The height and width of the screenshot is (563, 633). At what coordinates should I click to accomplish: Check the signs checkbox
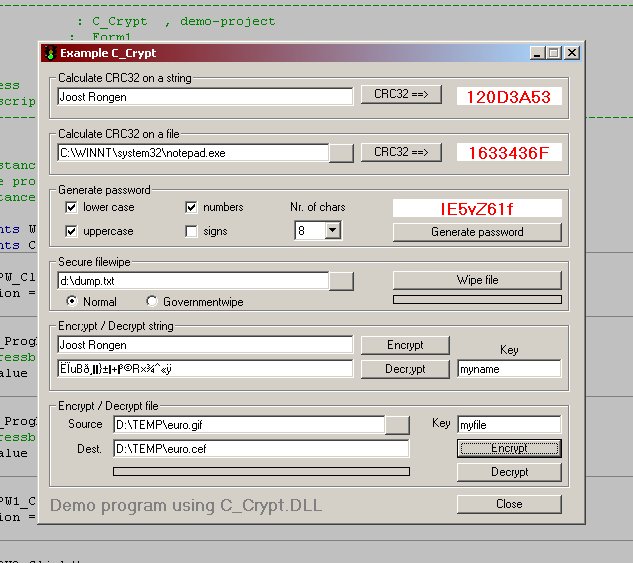192,231
